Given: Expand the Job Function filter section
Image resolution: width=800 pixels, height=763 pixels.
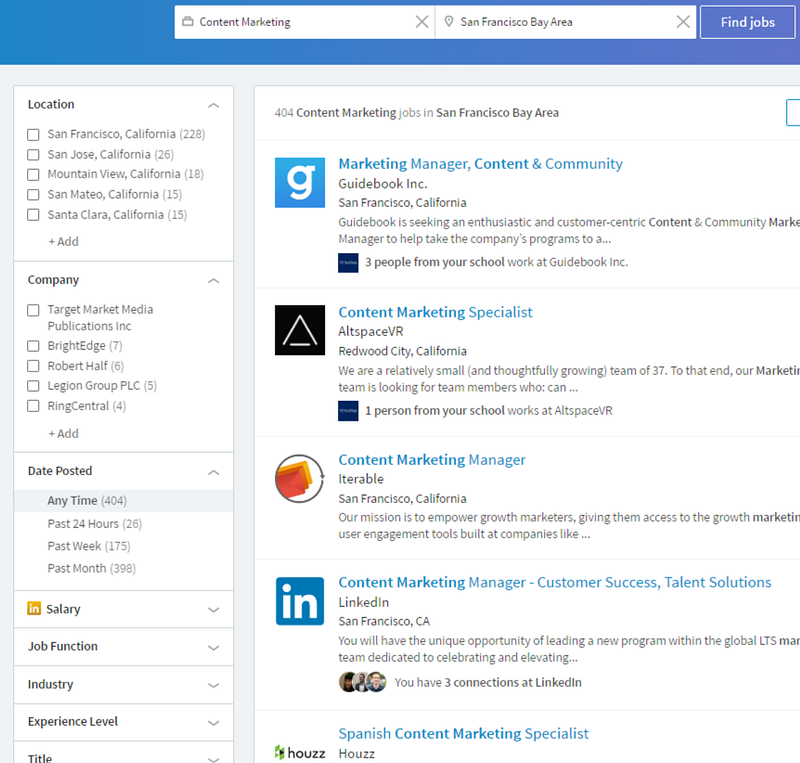Looking at the screenshot, I should click(x=214, y=648).
